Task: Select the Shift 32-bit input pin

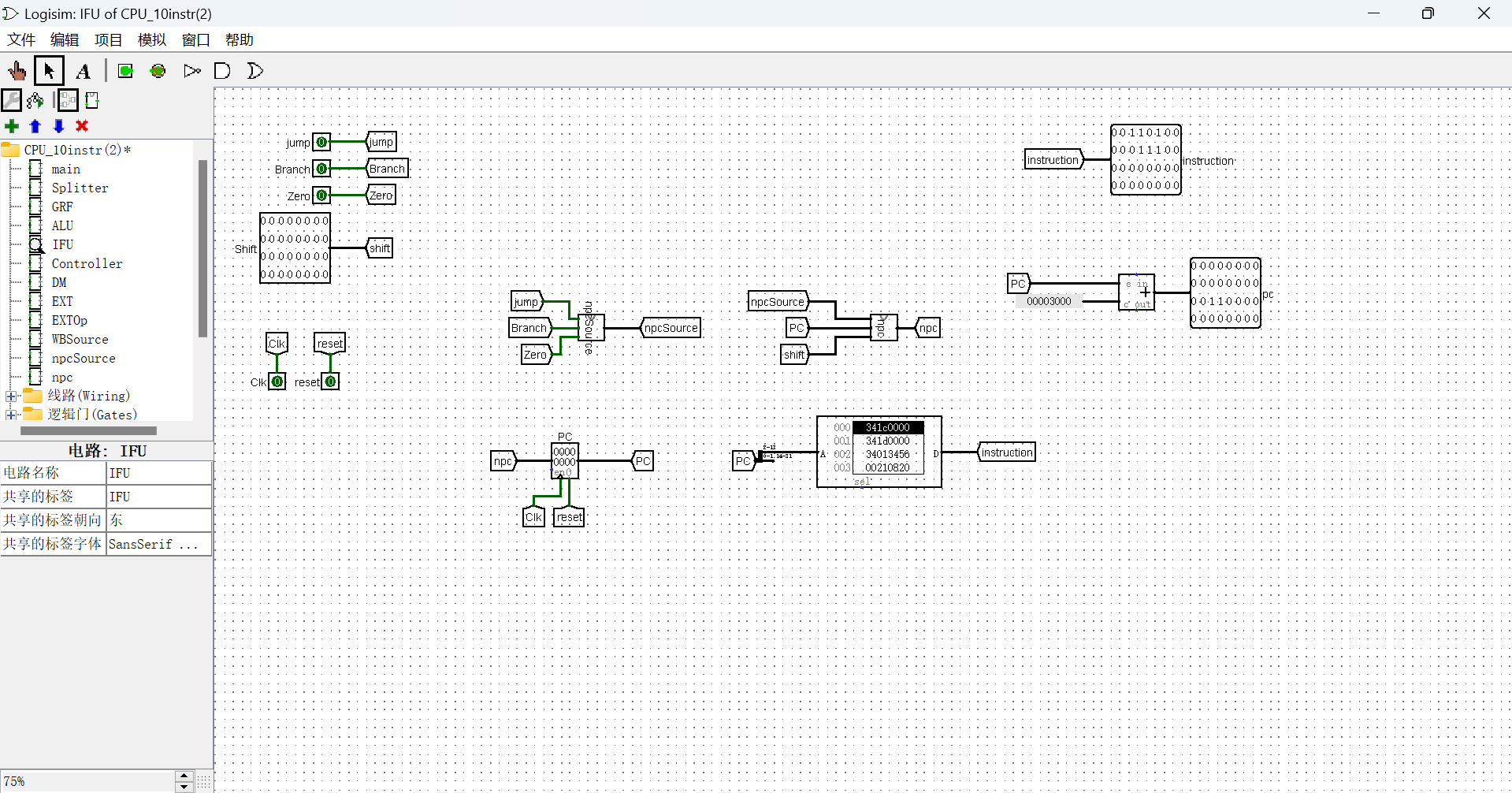Action: click(295, 248)
